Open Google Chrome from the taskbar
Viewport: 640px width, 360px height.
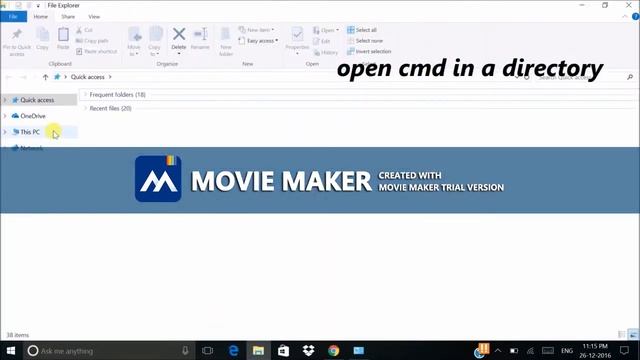click(333, 351)
